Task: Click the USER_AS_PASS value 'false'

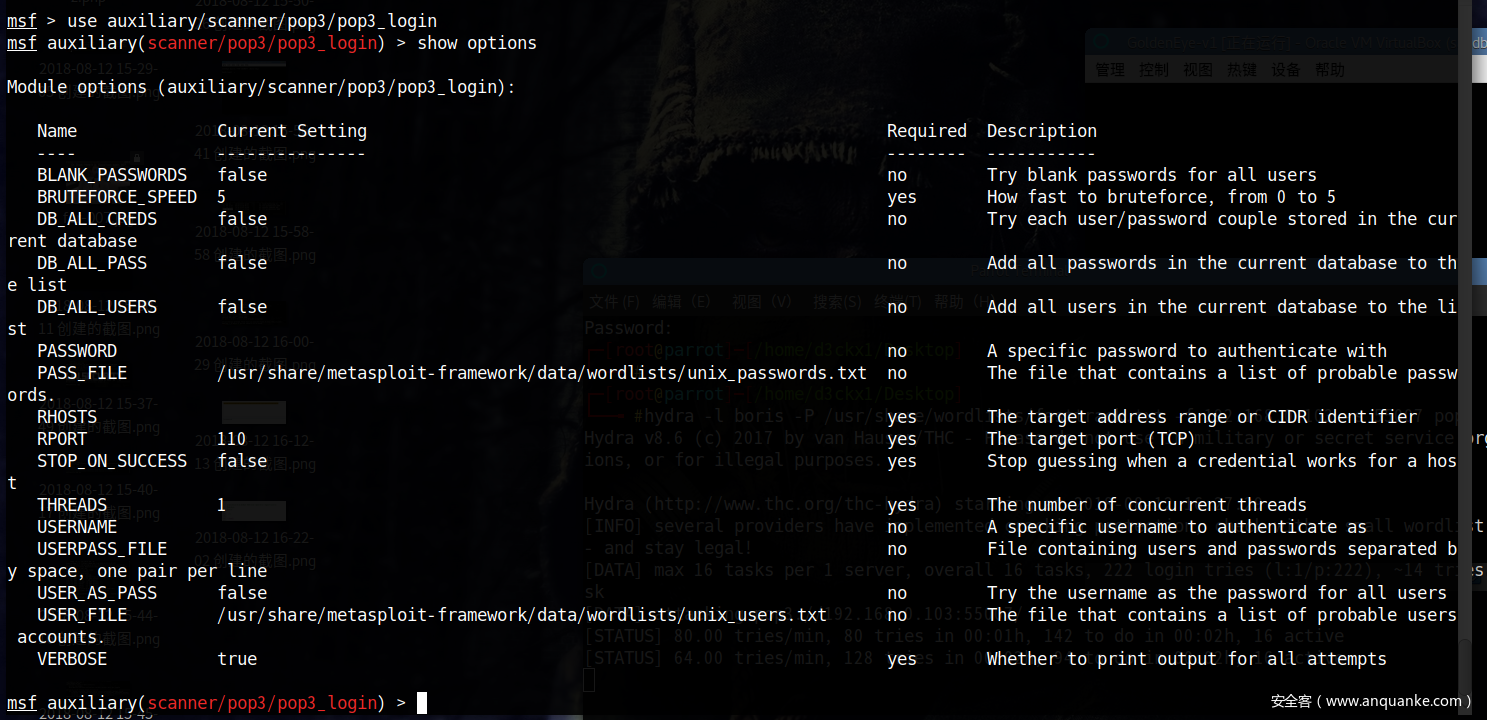Action: [x=242, y=593]
